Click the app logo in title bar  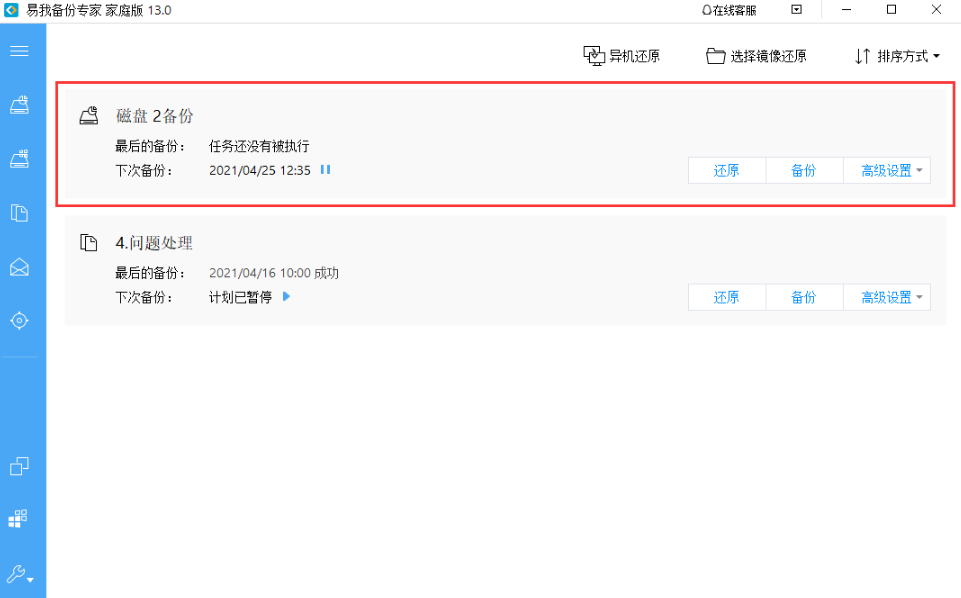(x=11, y=10)
